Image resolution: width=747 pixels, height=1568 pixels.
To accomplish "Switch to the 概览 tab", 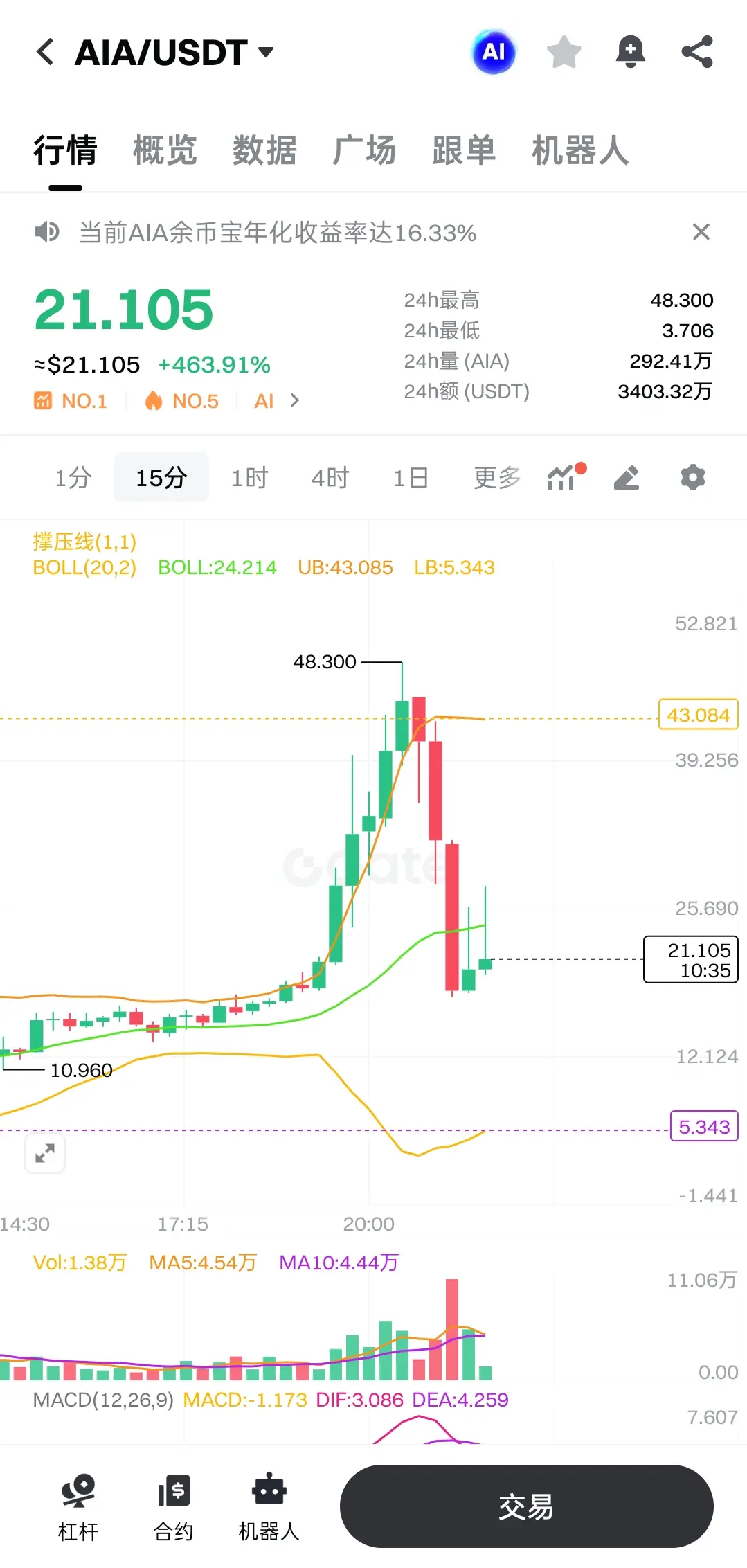I will tap(165, 150).
